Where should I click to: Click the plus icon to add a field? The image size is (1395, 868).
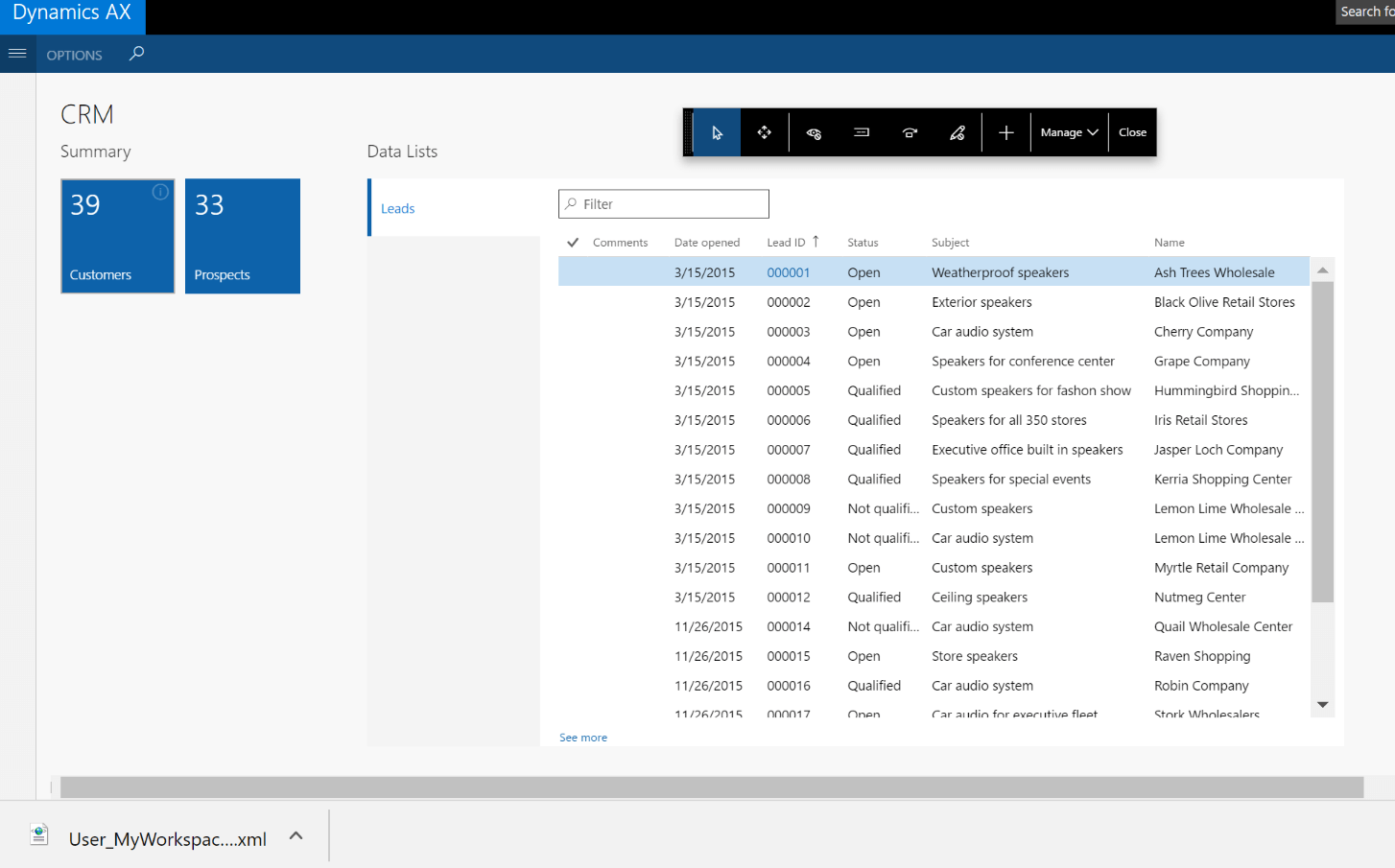pos(1005,132)
